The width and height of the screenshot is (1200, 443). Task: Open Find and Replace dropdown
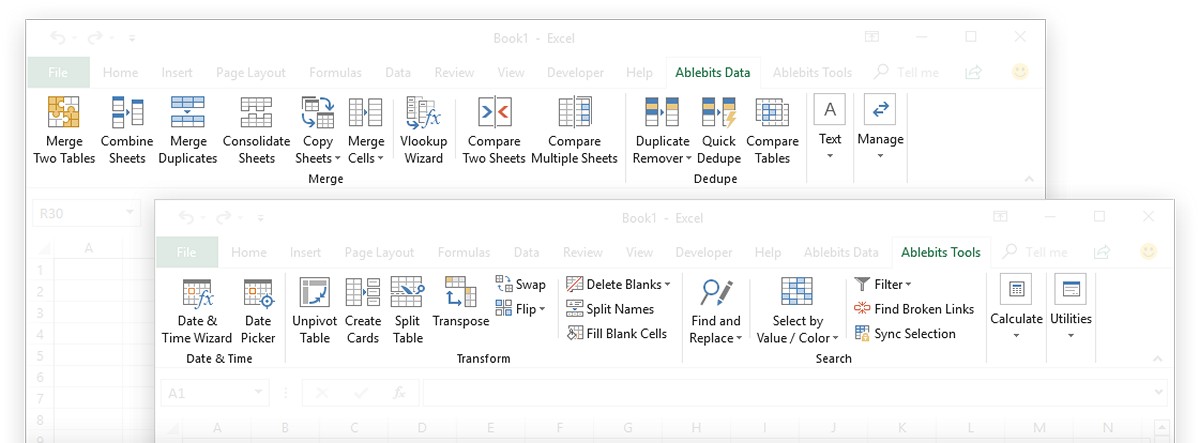coord(716,311)
